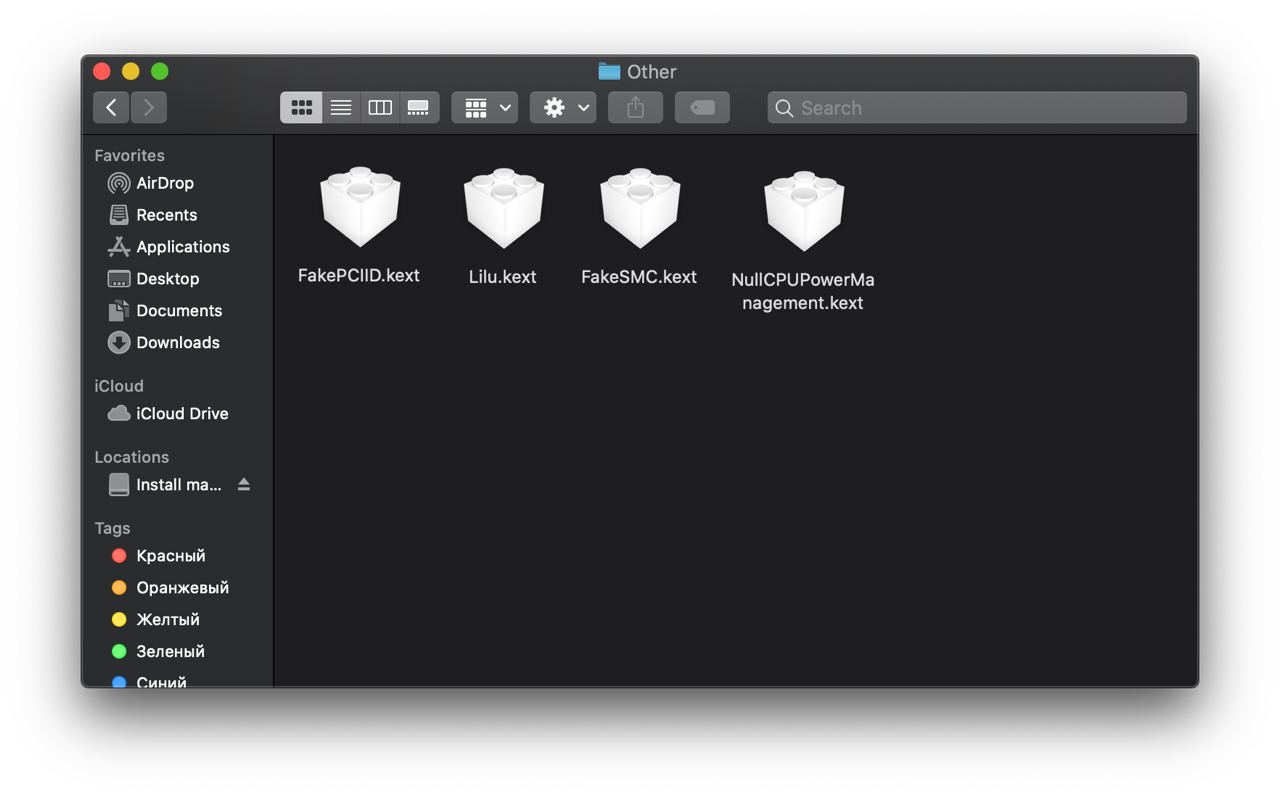Select the NullCPUPowerManagement.kext file icon
Image resolution: width=1280 pixels, height=795 pixels.
point(804,210)
